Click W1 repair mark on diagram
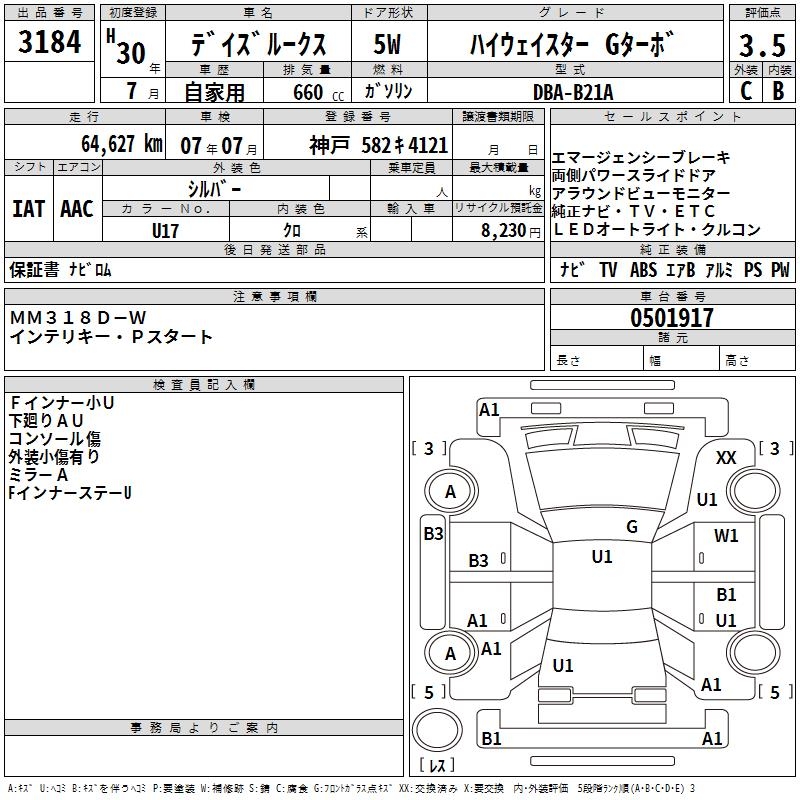This screenshot has width=800, height=800. click(726, 535)
